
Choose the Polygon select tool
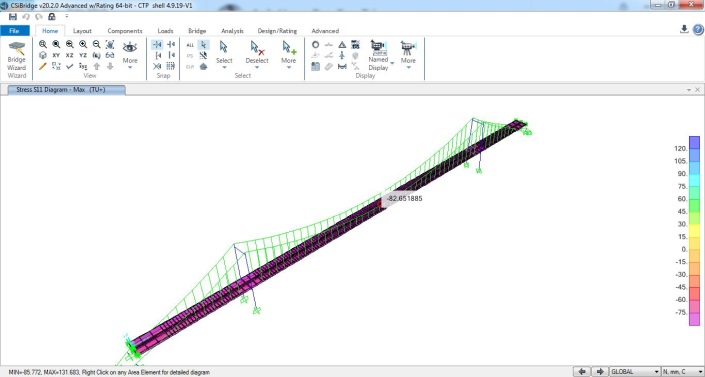(x=203, y=66)
